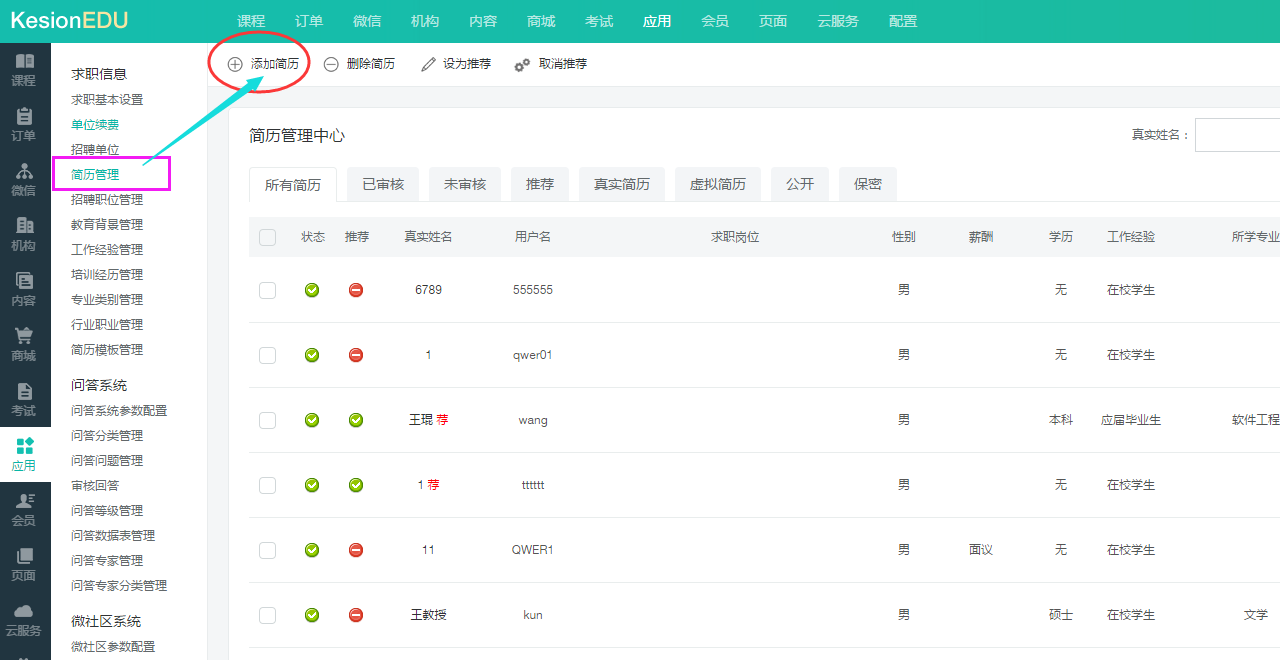
Task: Click the 设为推荐 pencil icon
Action: coord(428,64)
